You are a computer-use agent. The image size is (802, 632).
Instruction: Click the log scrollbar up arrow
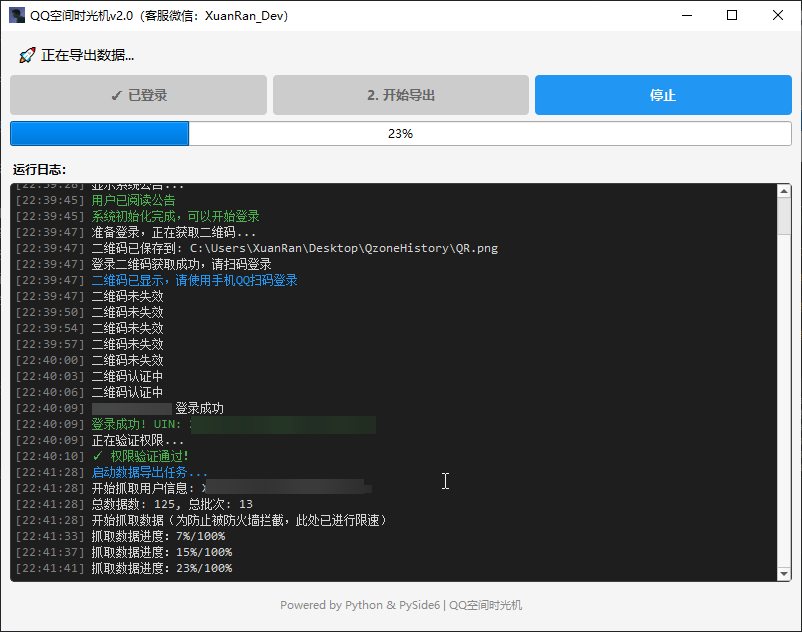(783, 191)
